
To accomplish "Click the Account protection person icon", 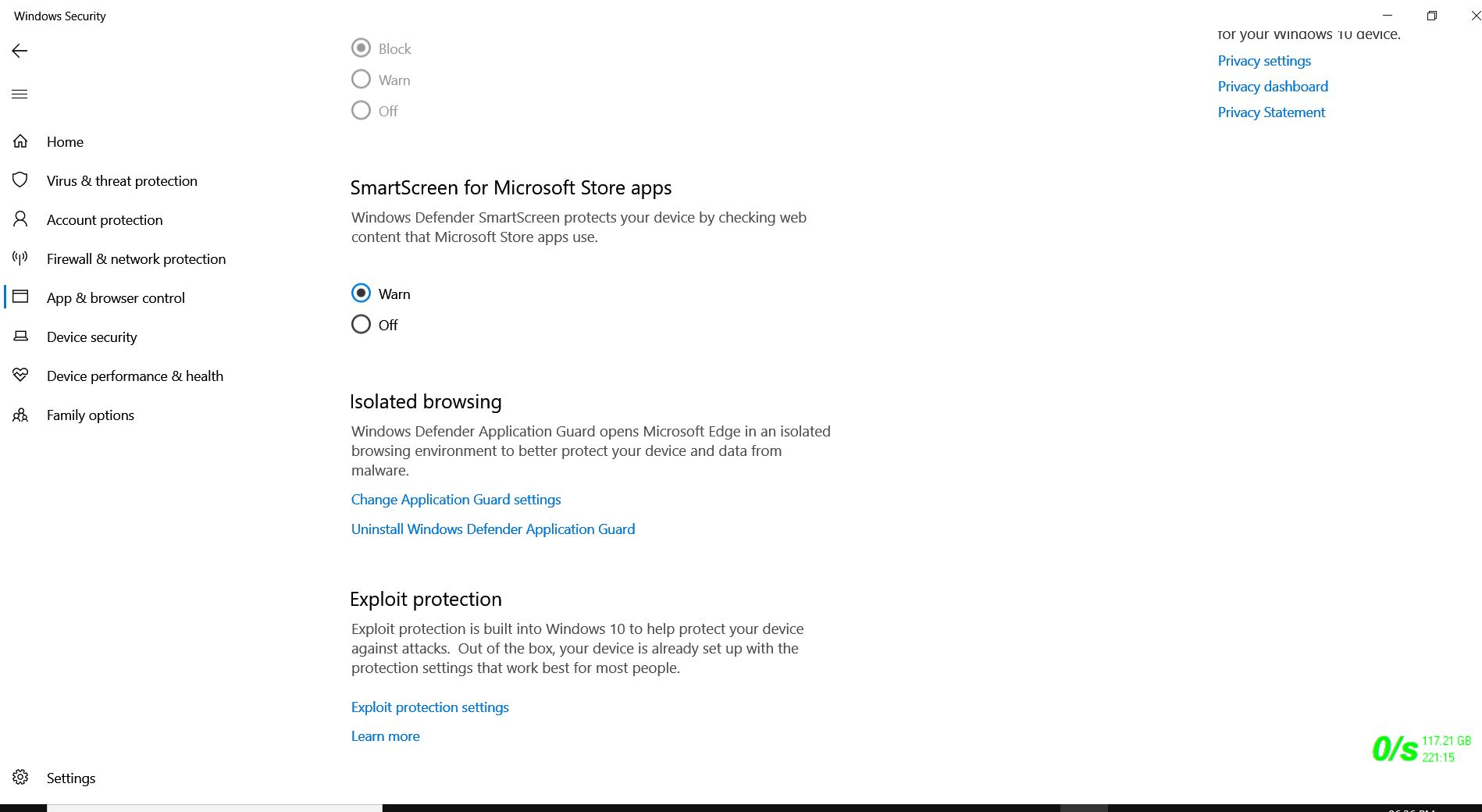I will point(20,219).
